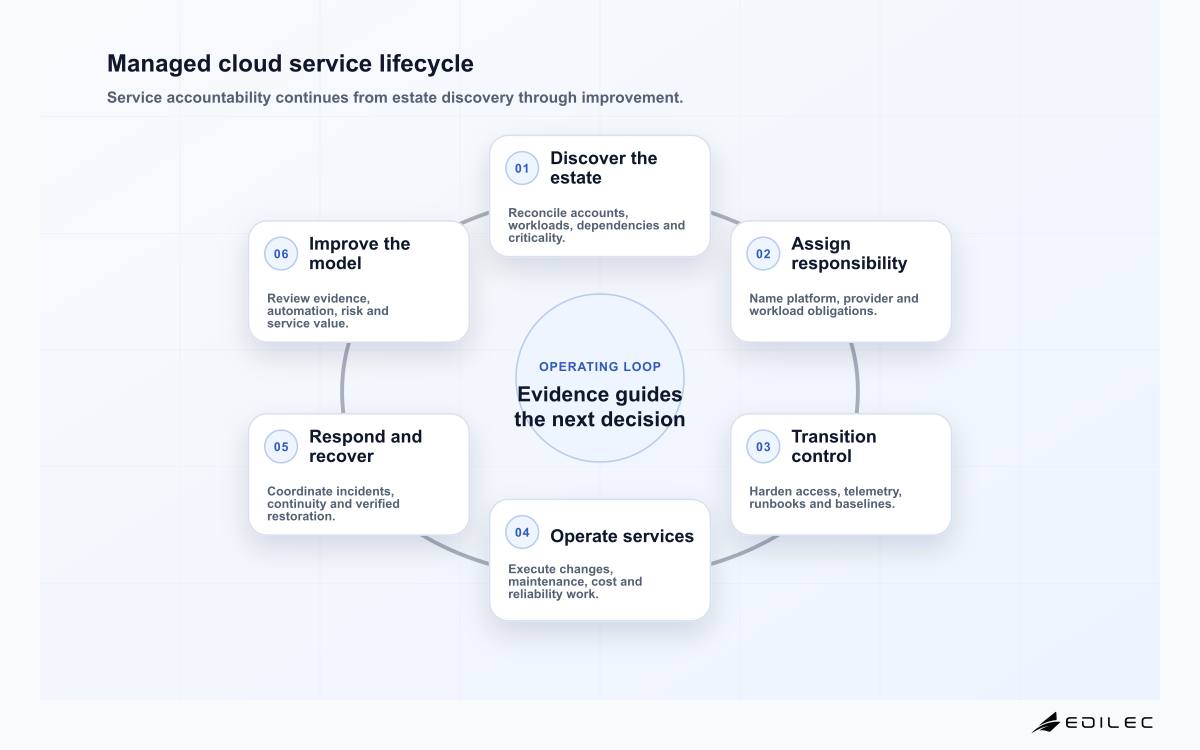Click the 04 step number badge

coord(522,533)
